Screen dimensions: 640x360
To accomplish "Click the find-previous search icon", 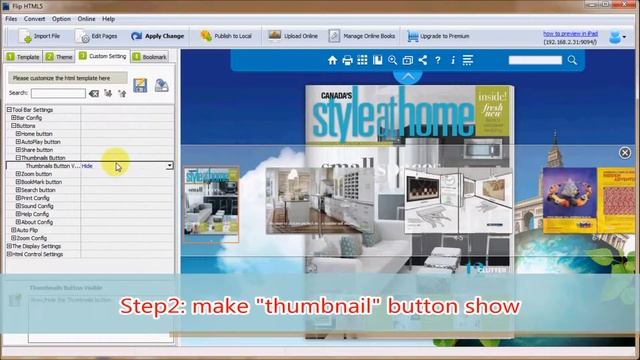I will point(122,93).
